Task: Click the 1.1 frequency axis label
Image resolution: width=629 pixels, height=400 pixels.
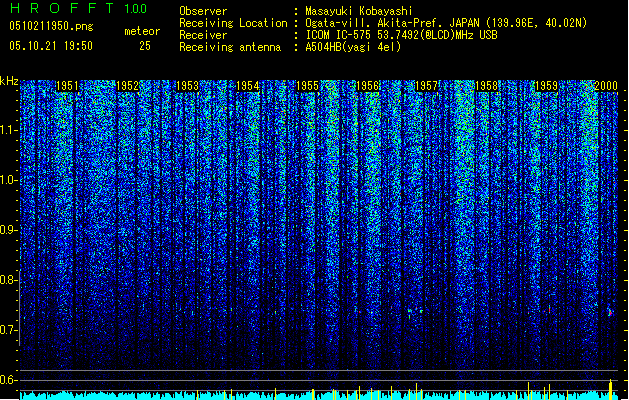Action: pos(9,130)
